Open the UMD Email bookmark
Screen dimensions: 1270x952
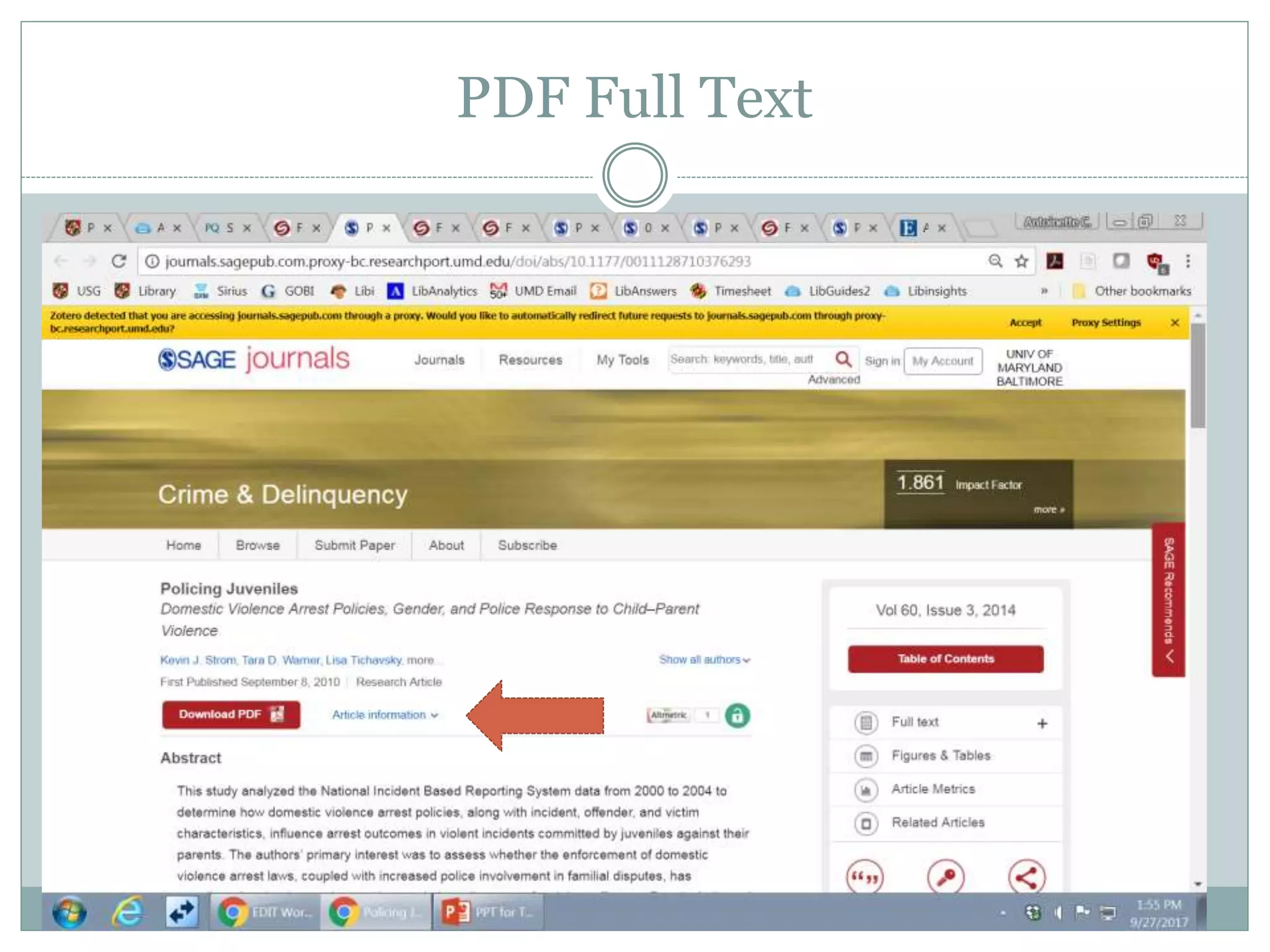[x=533, y=291]
